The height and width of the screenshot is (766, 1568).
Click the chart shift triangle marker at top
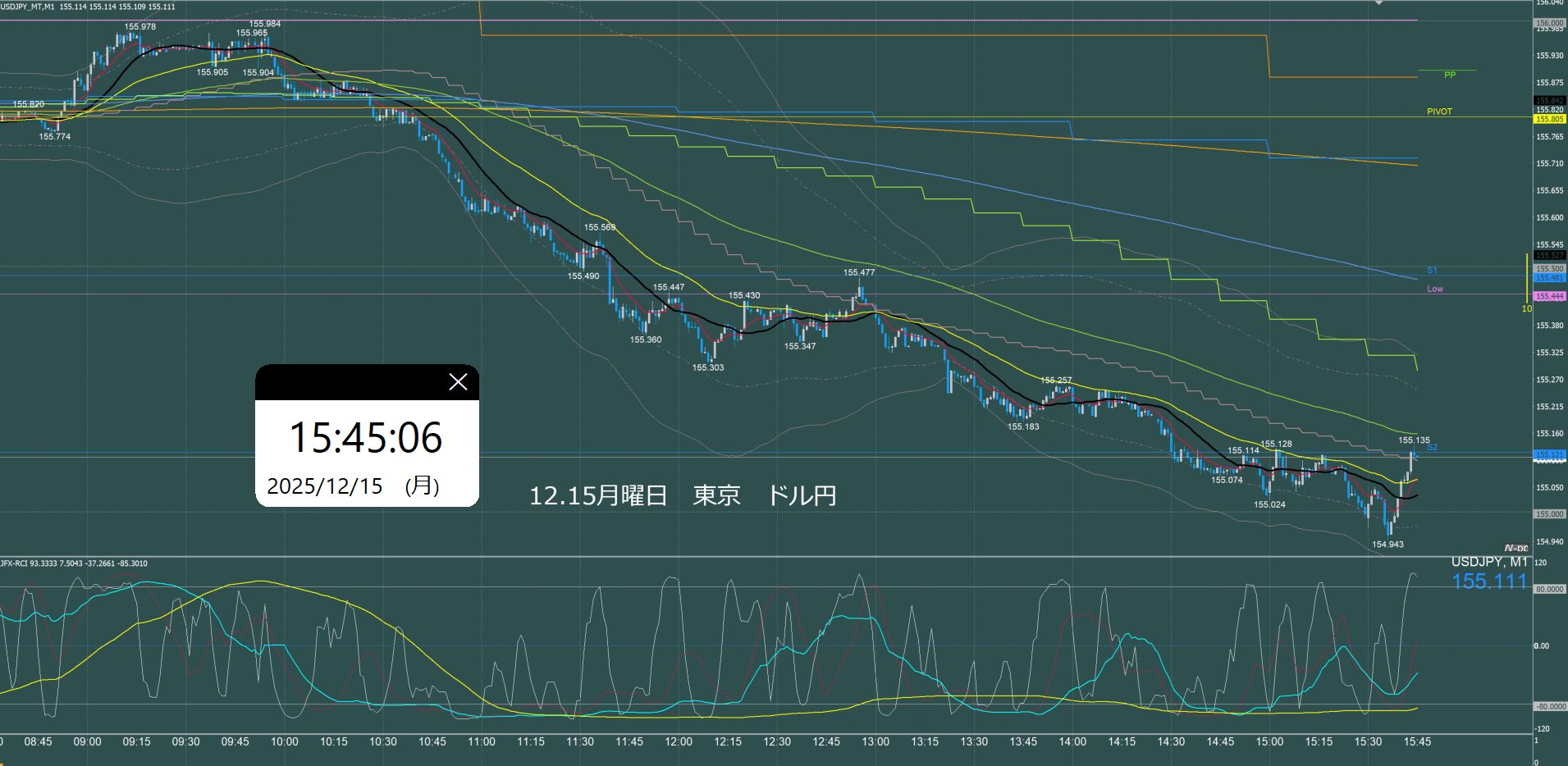tap(1379, 3)
